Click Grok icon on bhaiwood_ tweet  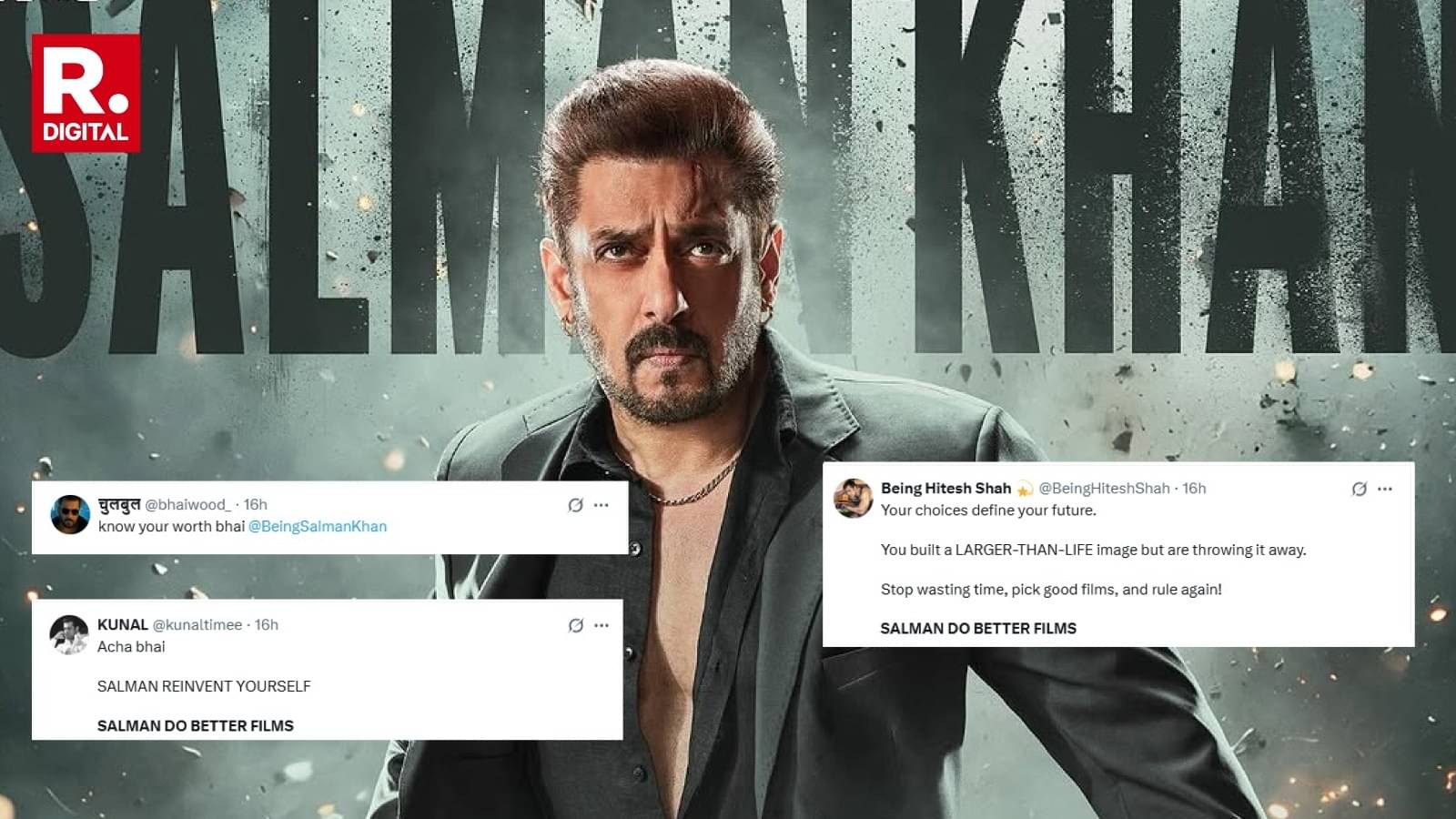click(575, 505)
